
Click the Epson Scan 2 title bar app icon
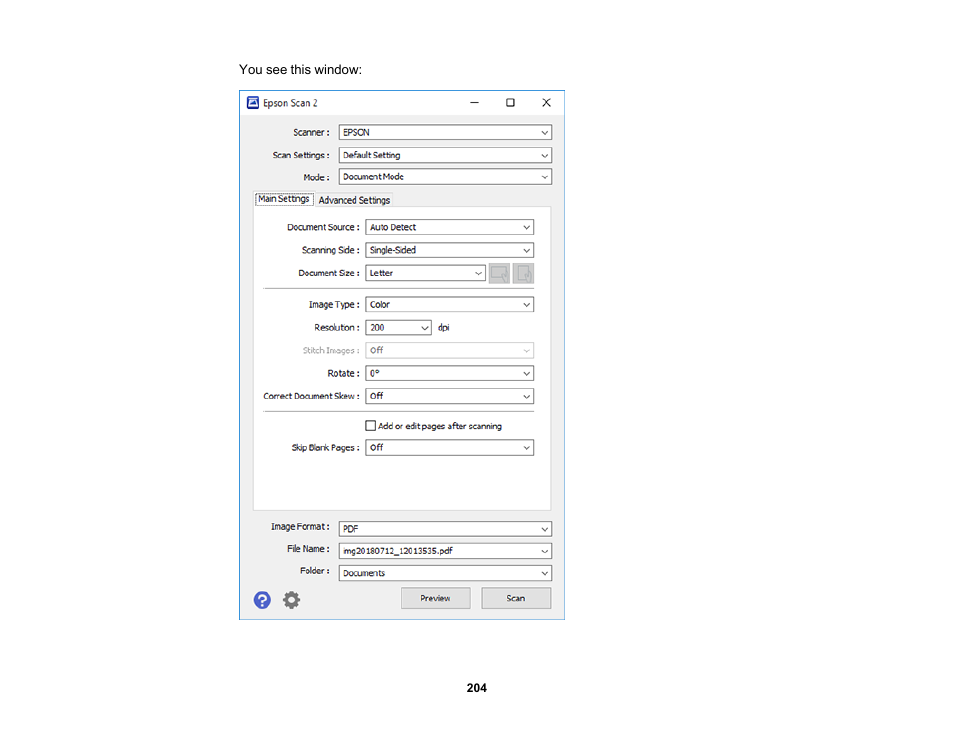253,103
